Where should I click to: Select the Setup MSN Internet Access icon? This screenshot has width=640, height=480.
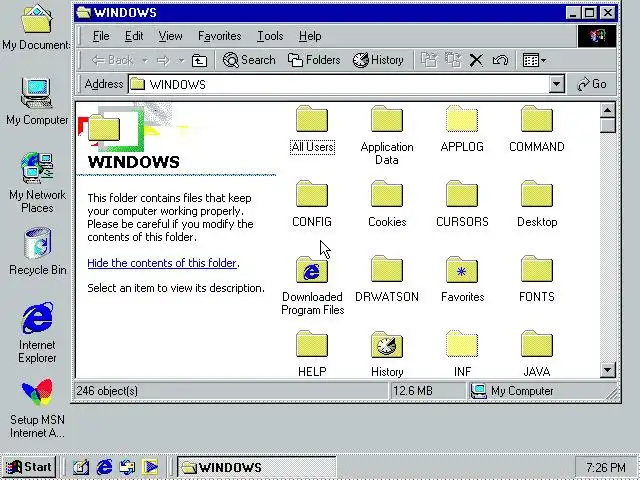[37, 408]
